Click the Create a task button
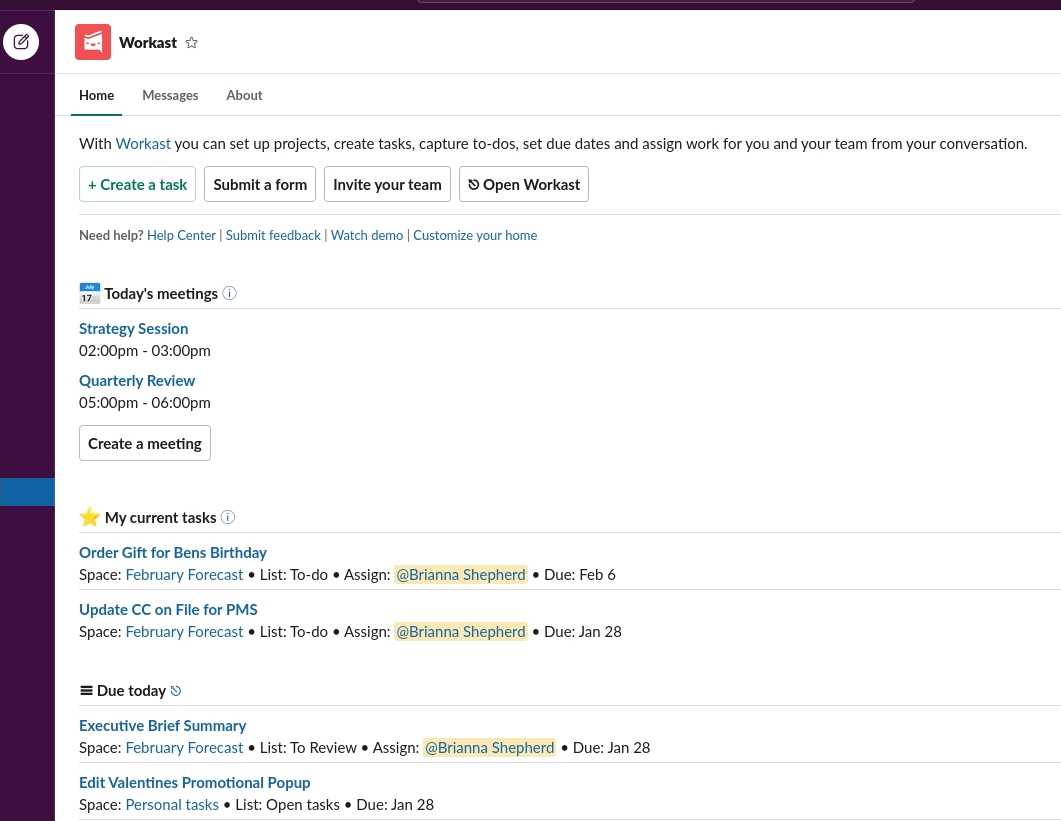 coord(137,184)
